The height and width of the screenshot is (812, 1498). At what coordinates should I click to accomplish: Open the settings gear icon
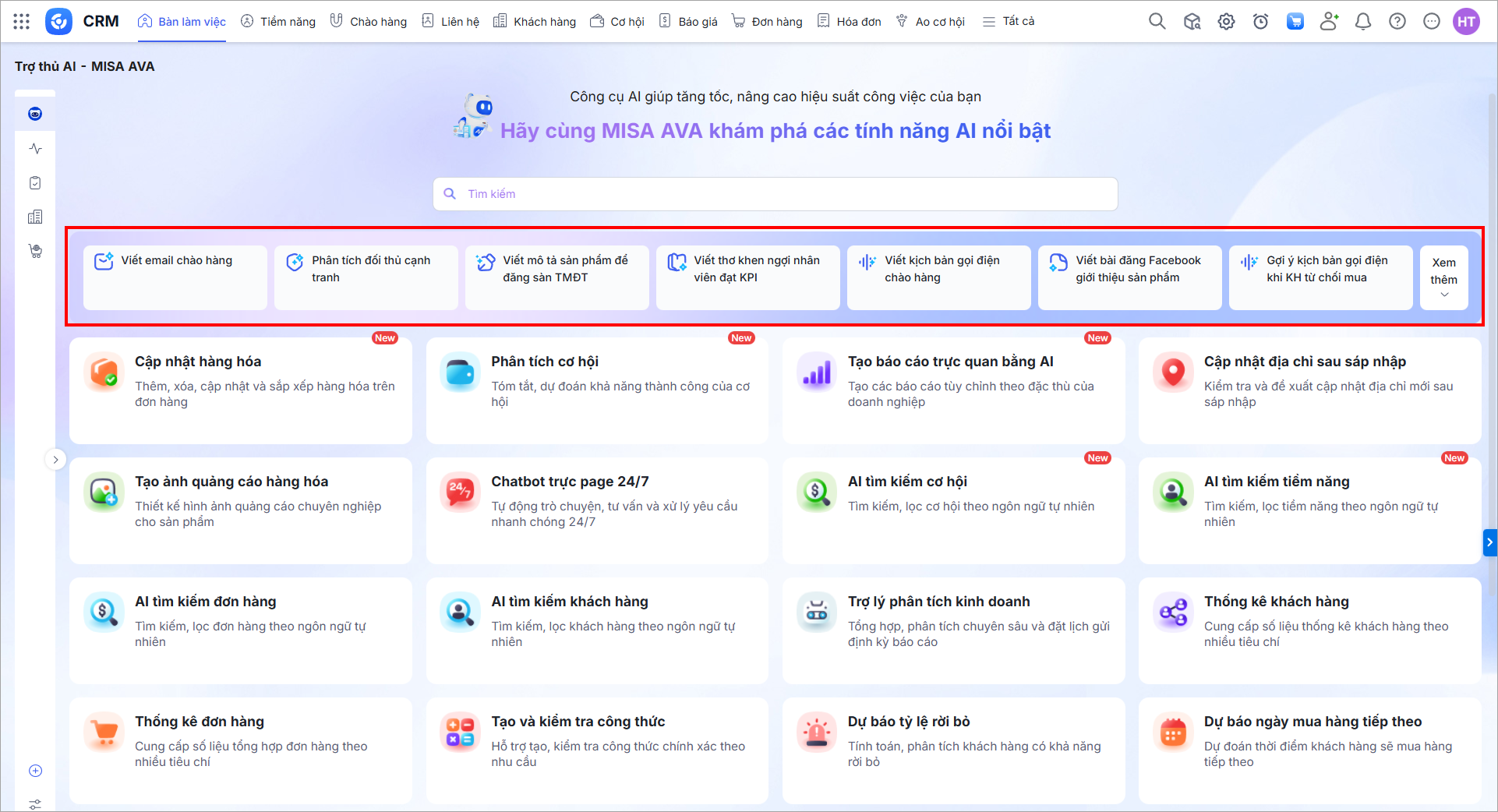[x=1226, y=22]
